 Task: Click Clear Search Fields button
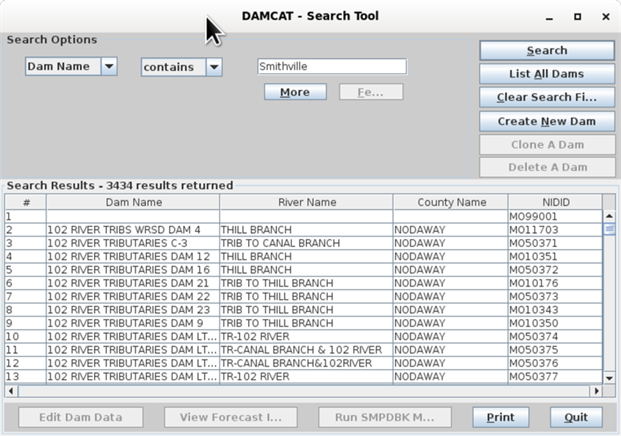click(x=547, y=97)
